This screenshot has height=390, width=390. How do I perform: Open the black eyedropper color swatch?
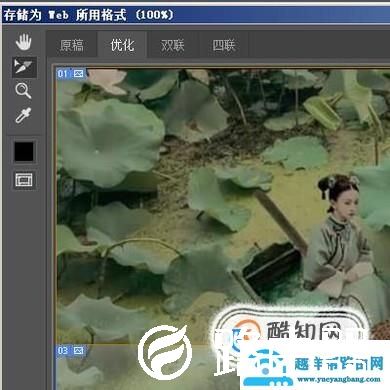[x=24, y=152]
